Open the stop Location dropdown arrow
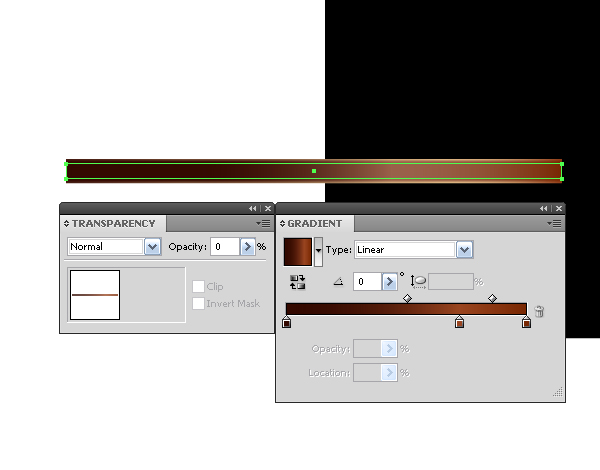 [389, 372]
